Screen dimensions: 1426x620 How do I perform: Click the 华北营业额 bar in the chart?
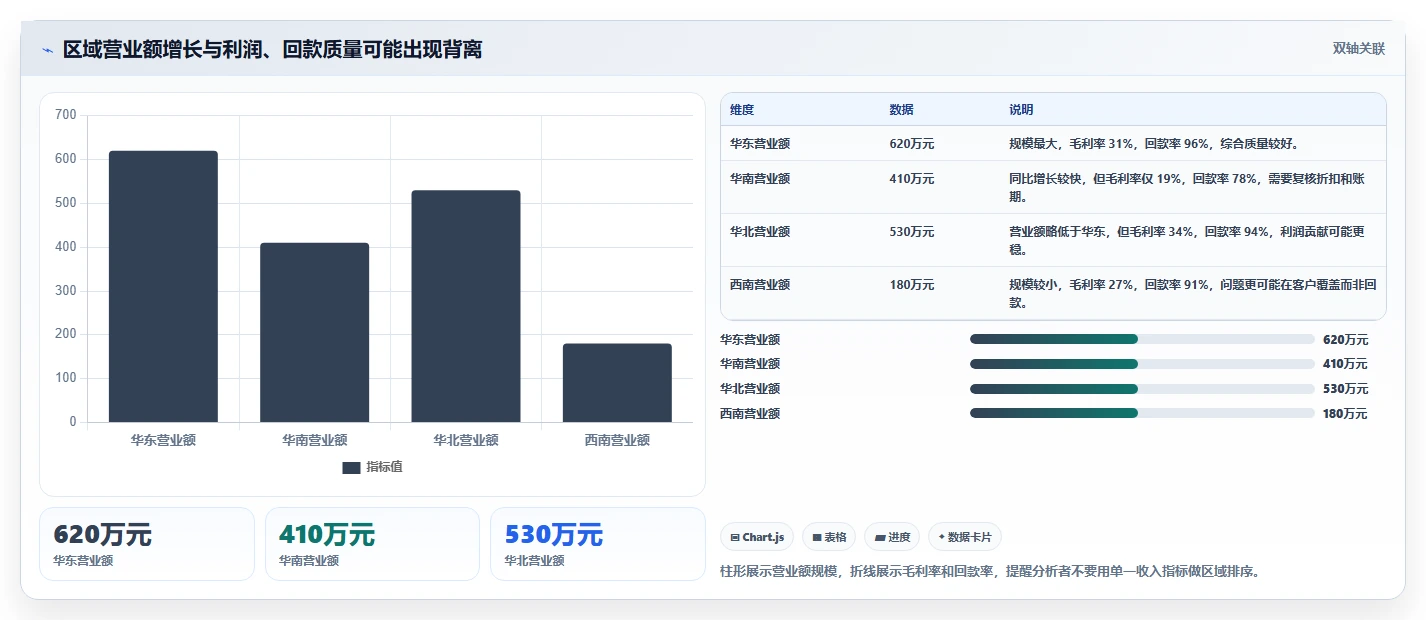[x=466, y=306]
